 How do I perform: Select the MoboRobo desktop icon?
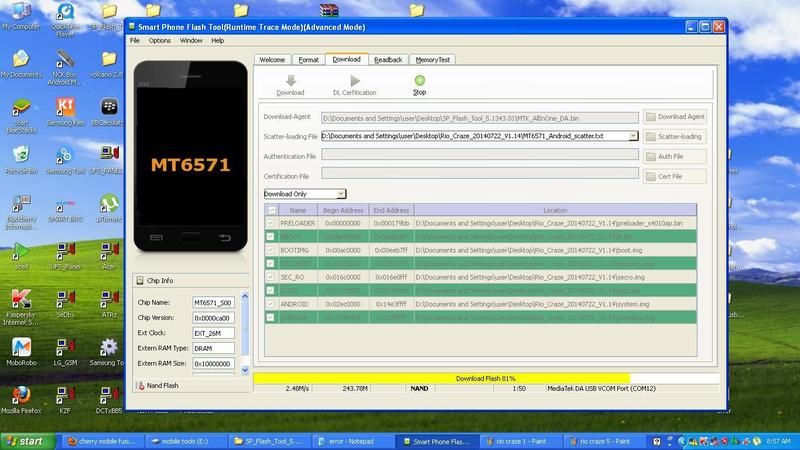[21, 352]
